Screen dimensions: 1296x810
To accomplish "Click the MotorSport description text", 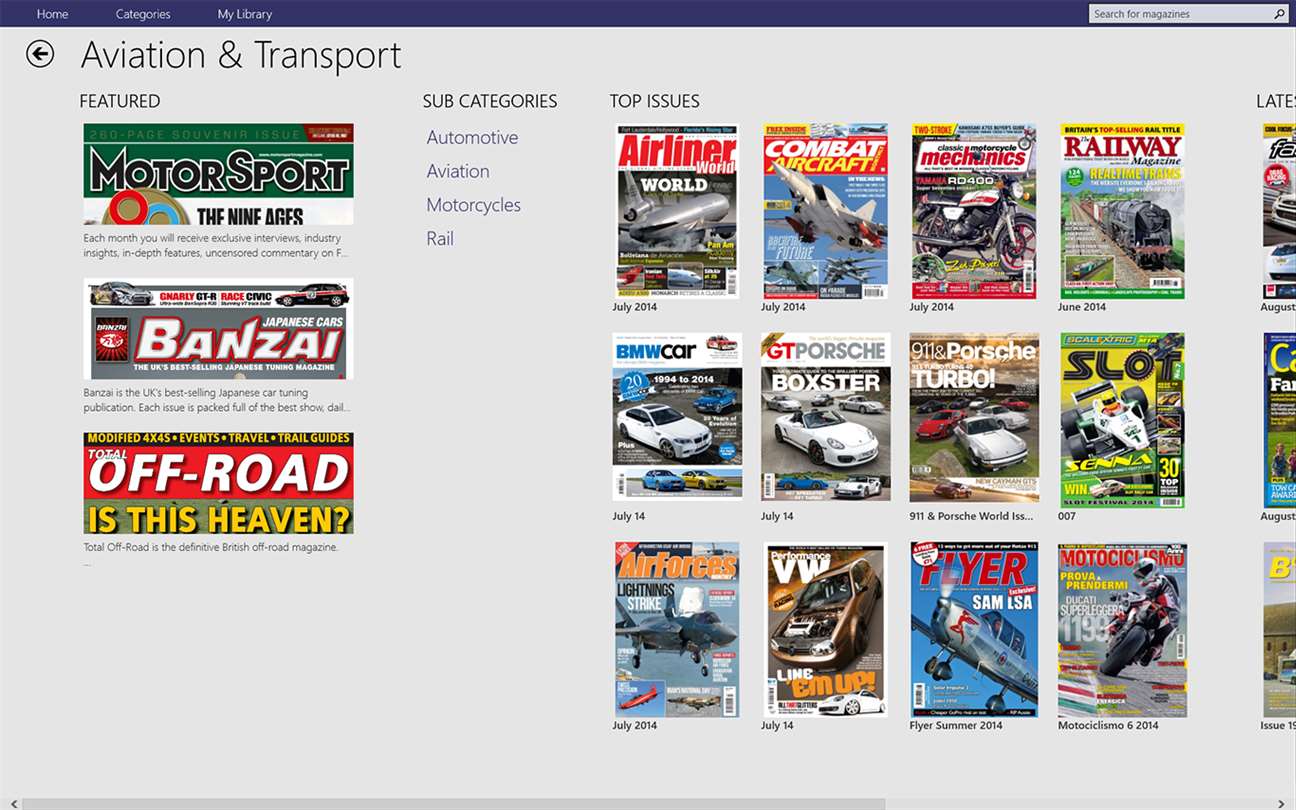I will point(216,246).
